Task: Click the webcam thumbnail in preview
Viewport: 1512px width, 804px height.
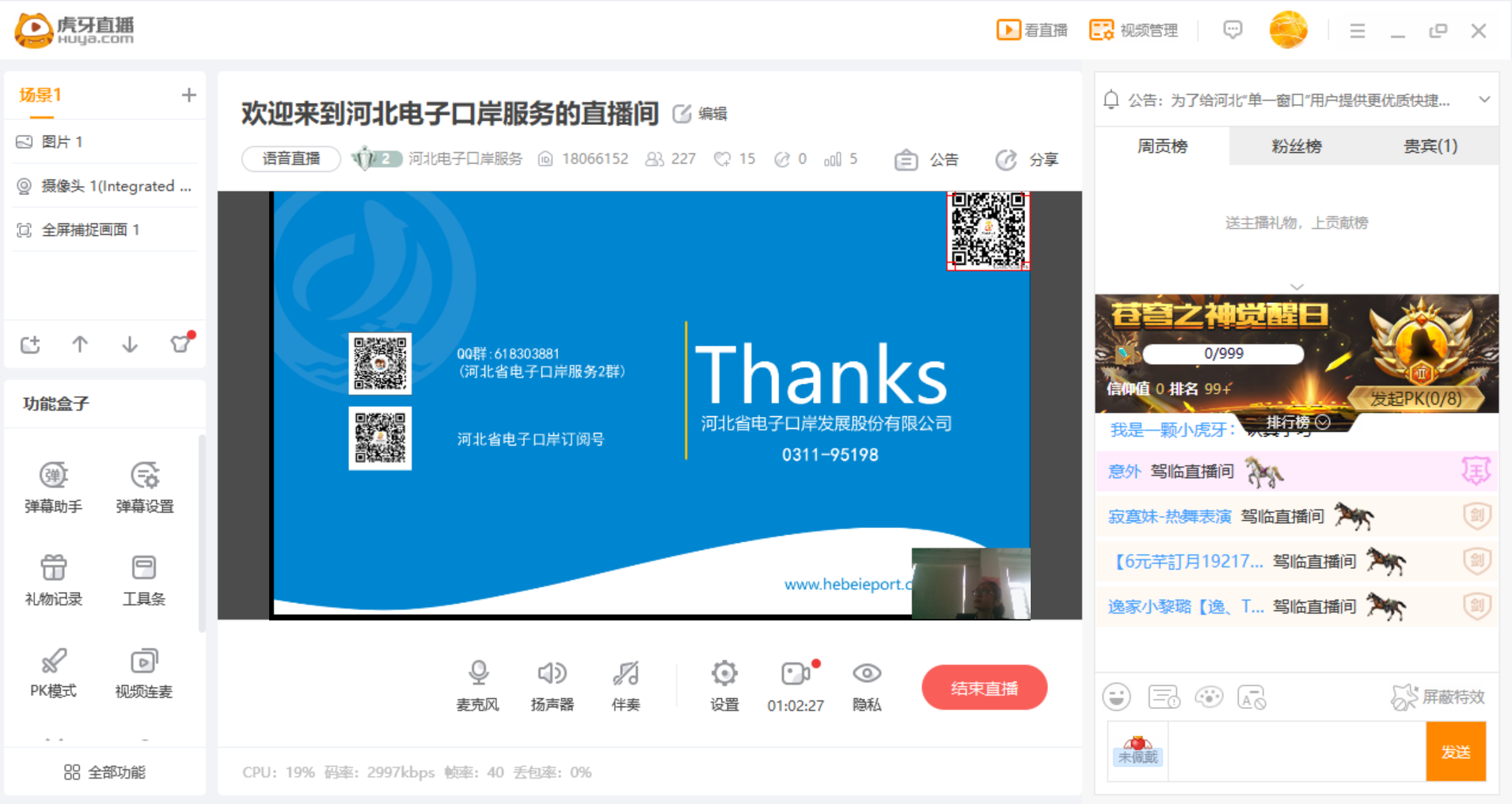Action: point(971,583)
